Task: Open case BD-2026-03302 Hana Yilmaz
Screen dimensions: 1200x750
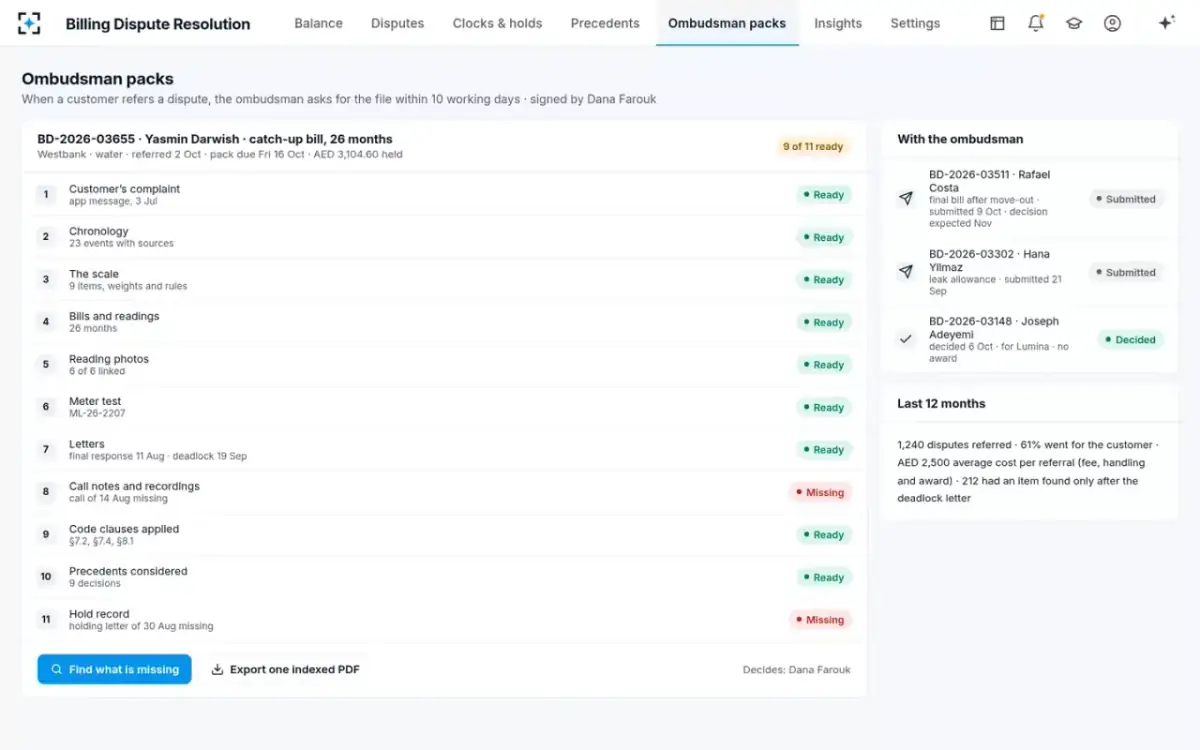Action: pyautogui.click(x=1029, y=272)
